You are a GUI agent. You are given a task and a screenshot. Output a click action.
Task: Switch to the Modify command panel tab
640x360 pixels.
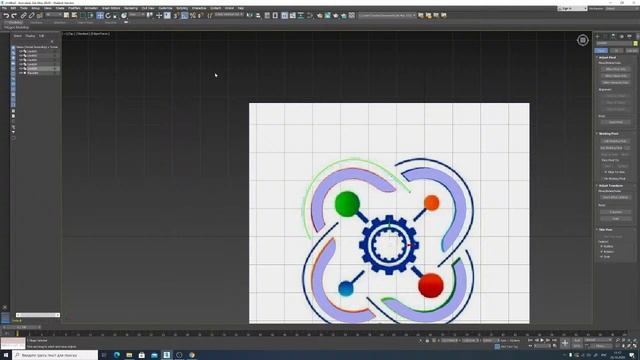605,36
